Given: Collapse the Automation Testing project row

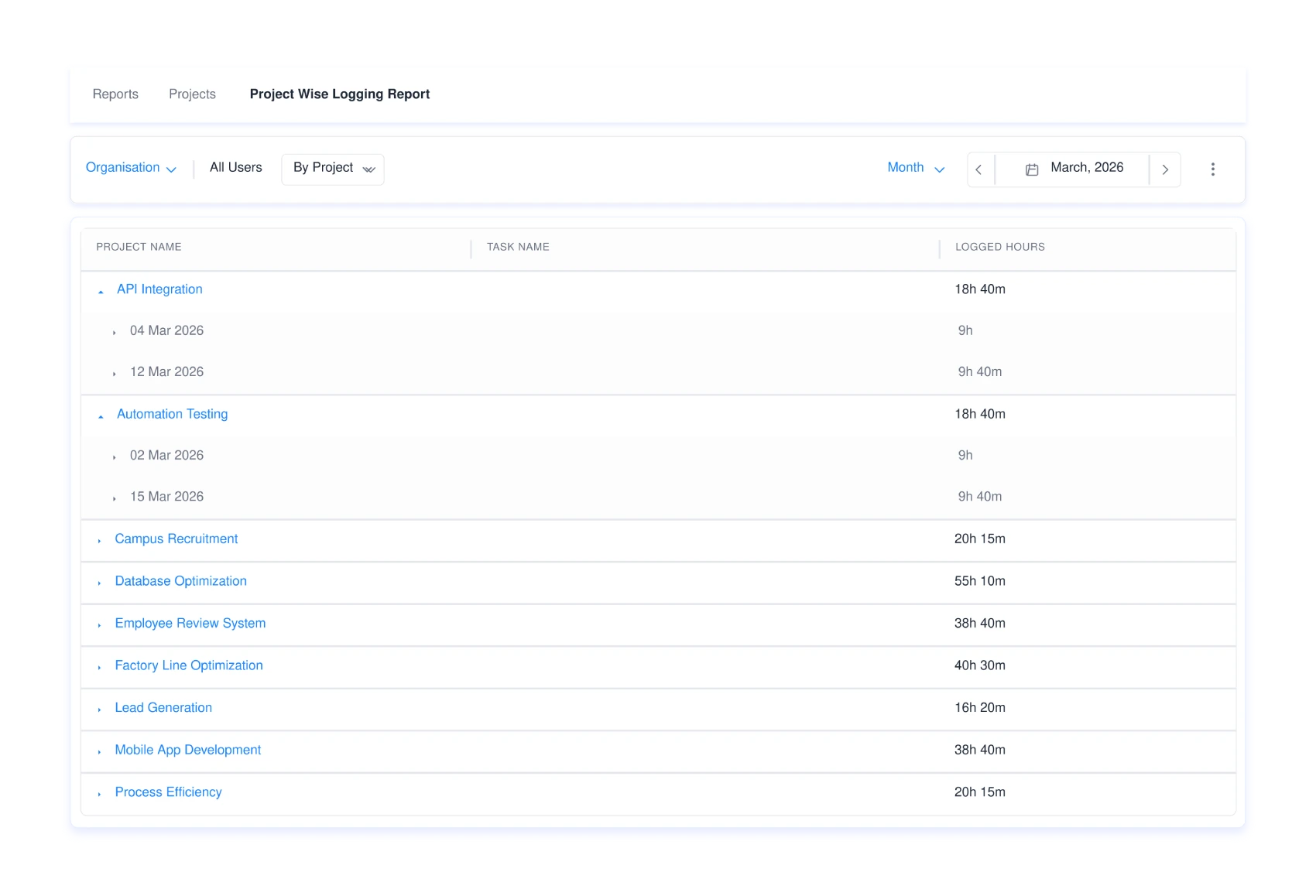Looking at the screenshot, I should (x=100, y=415).
